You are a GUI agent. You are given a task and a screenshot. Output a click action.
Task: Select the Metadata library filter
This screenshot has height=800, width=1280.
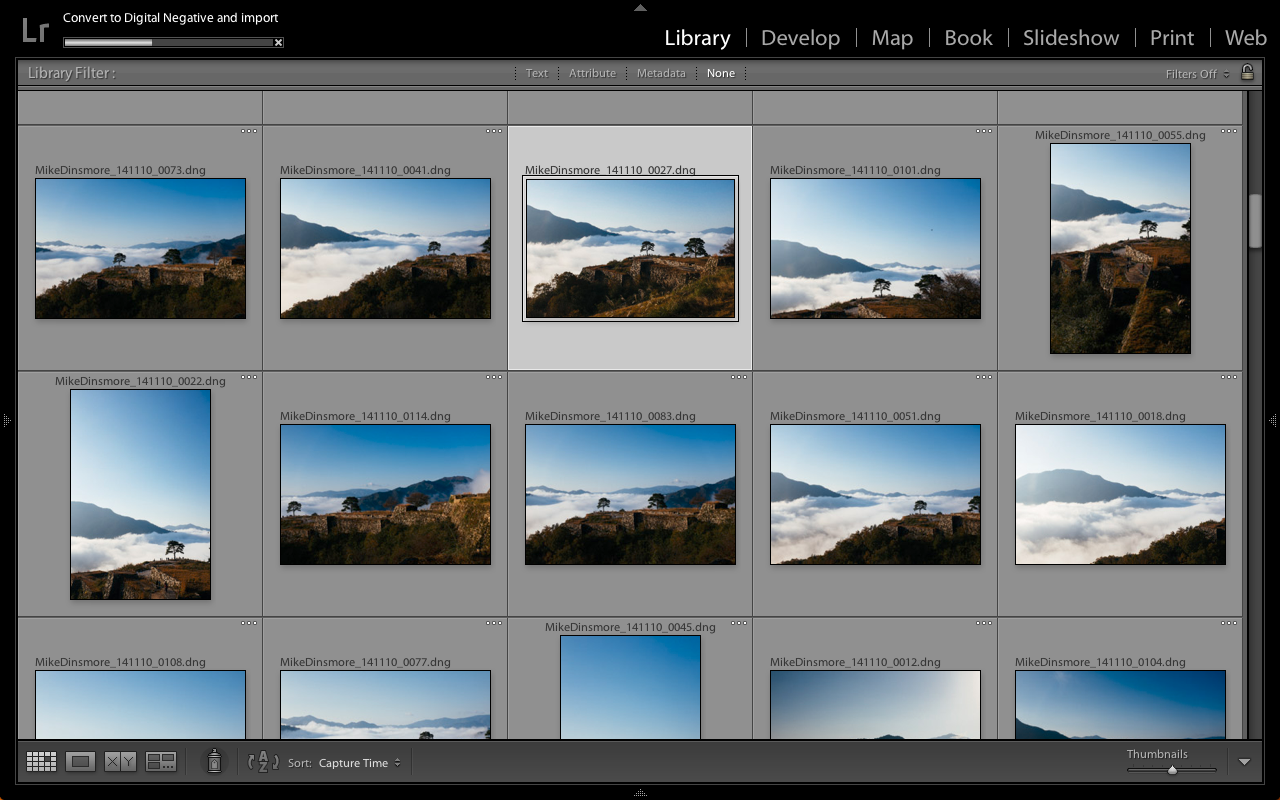click(661, 73)
